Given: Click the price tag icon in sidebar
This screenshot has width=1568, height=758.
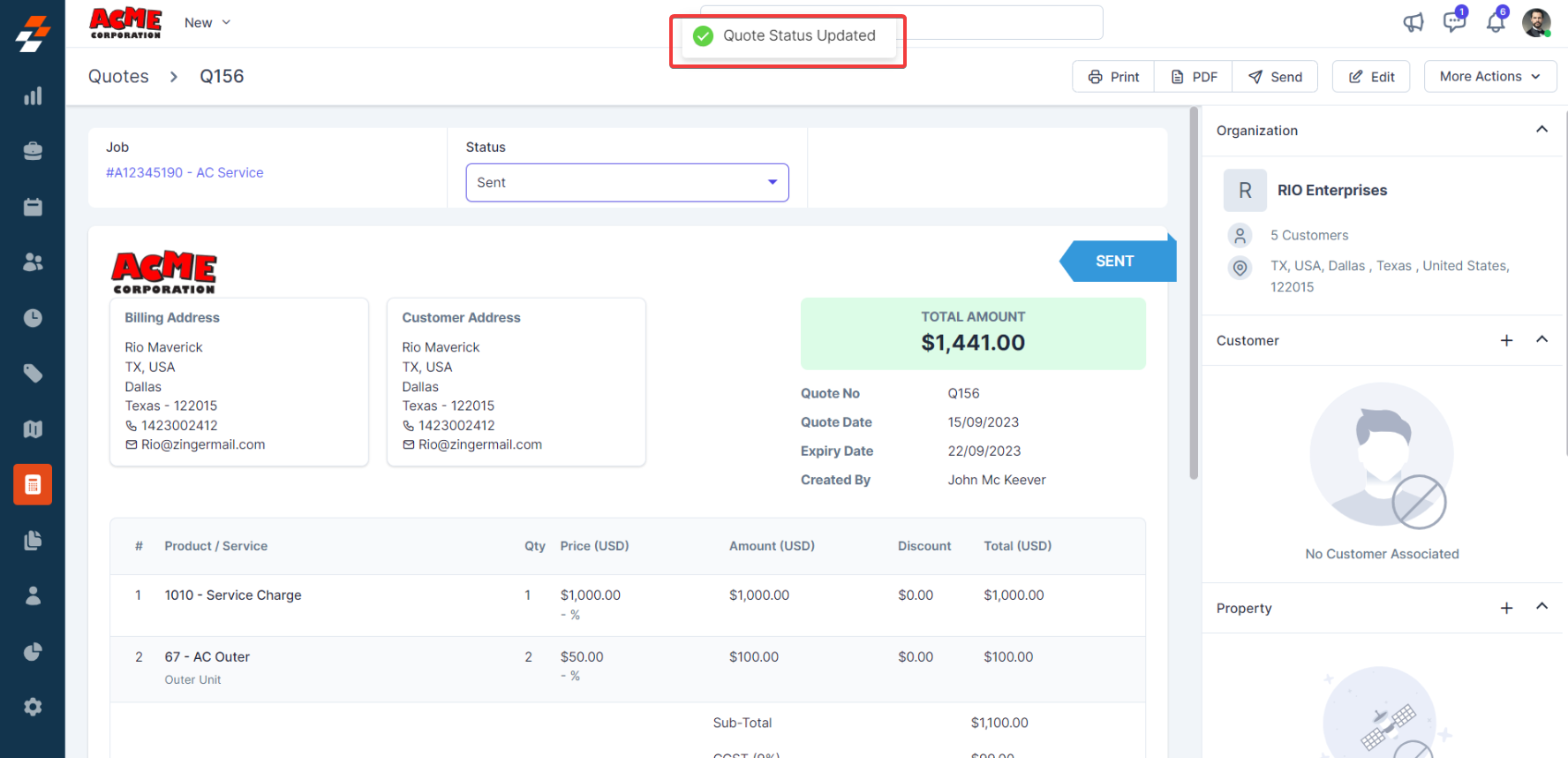Looking at the screenshot, I should pyautogui.click(x=33, y=374).
